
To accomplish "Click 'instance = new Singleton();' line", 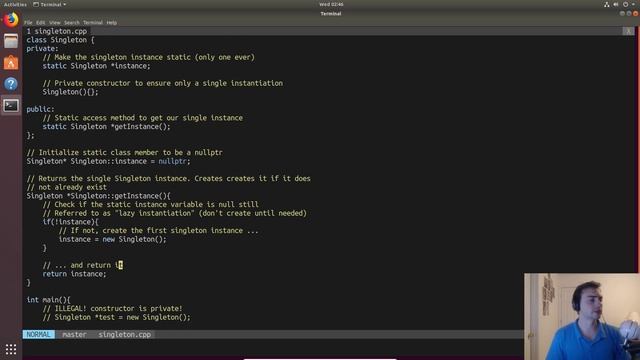I will click(x=113, y=239).
